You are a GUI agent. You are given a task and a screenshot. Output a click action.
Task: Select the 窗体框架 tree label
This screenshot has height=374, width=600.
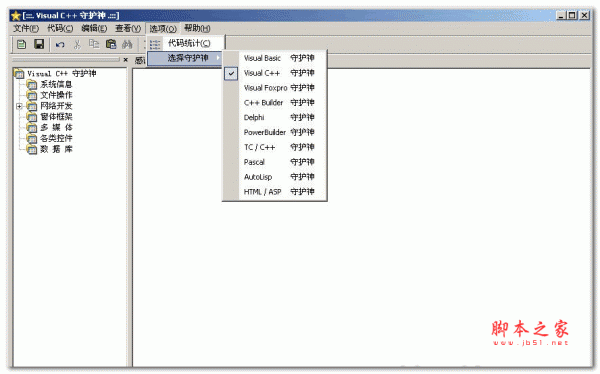click(x=56, y=117)
